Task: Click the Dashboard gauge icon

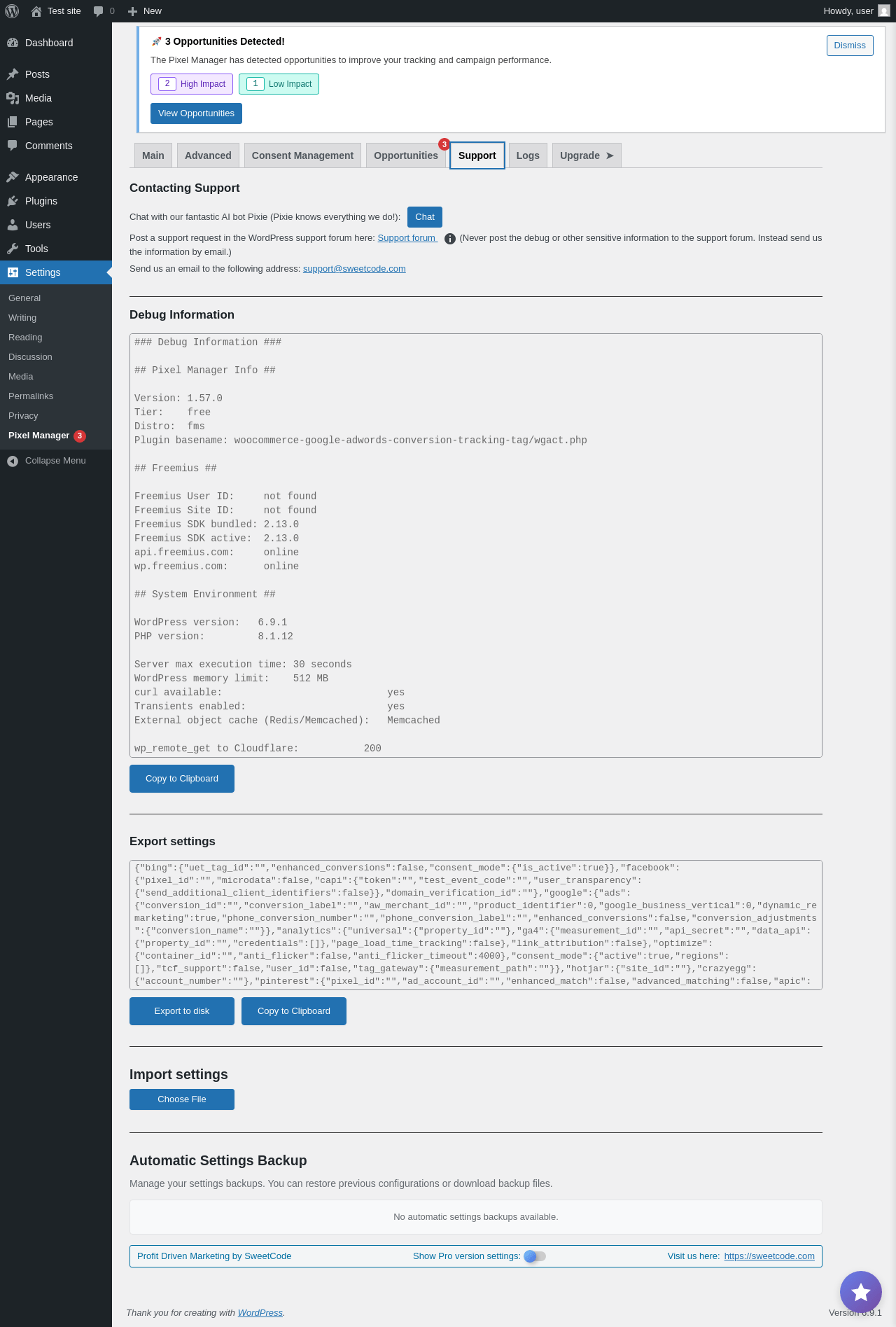Action: (13, 43)
